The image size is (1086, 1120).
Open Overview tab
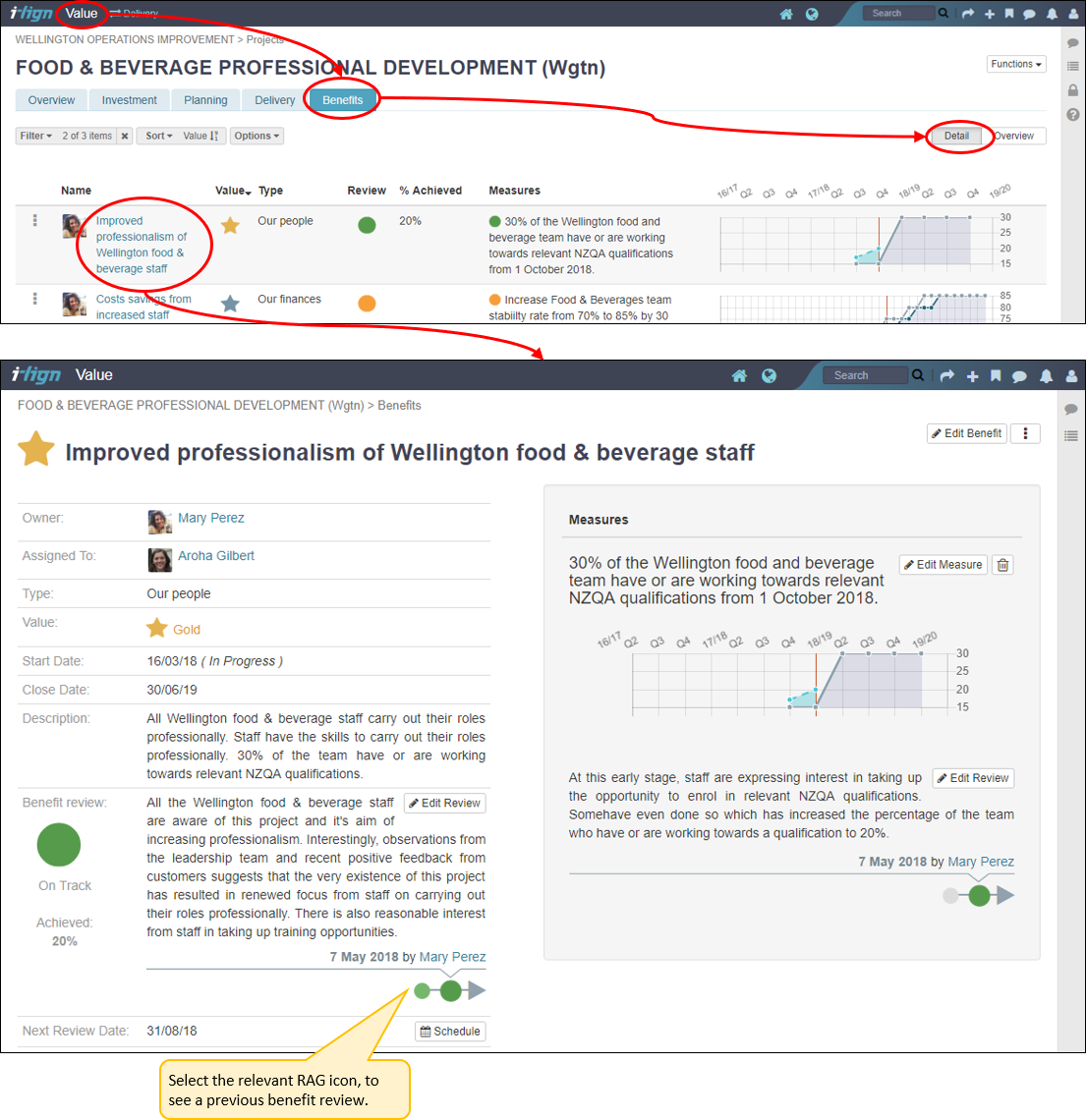click(x=51, y=100)
